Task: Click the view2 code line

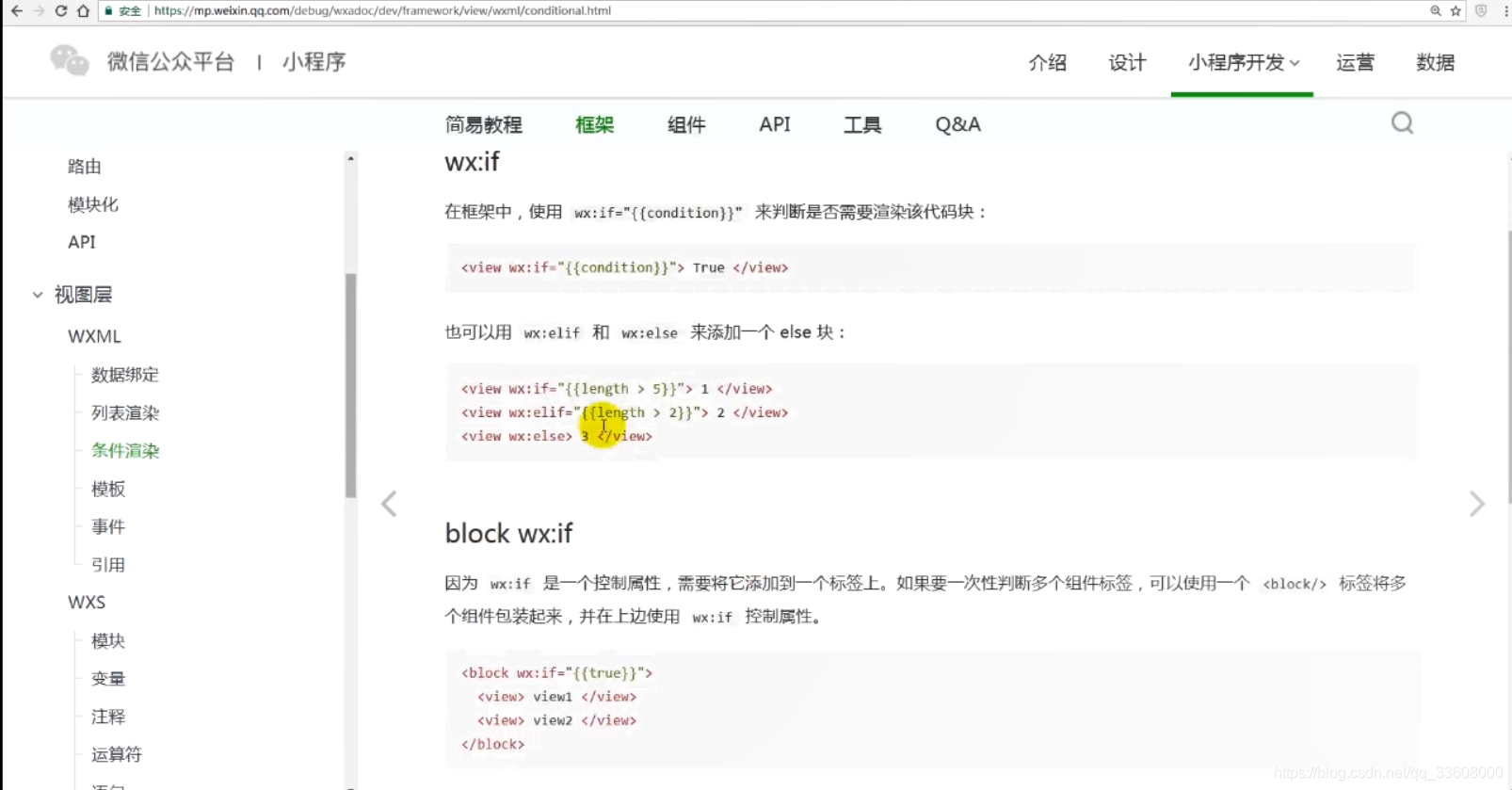Action: [556, 720]
